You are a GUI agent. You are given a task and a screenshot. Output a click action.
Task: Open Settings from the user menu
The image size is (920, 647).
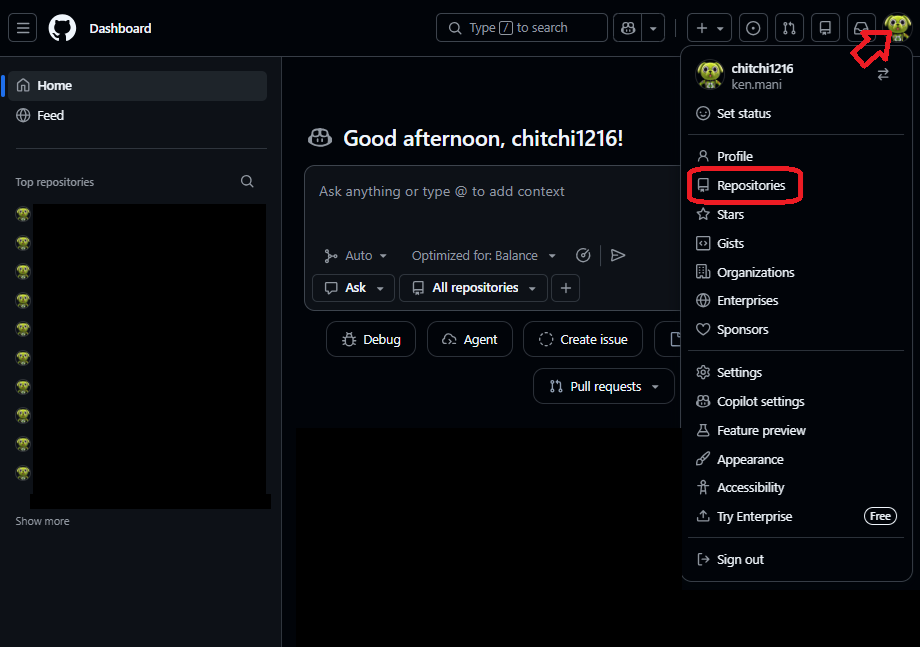(796, 372)
